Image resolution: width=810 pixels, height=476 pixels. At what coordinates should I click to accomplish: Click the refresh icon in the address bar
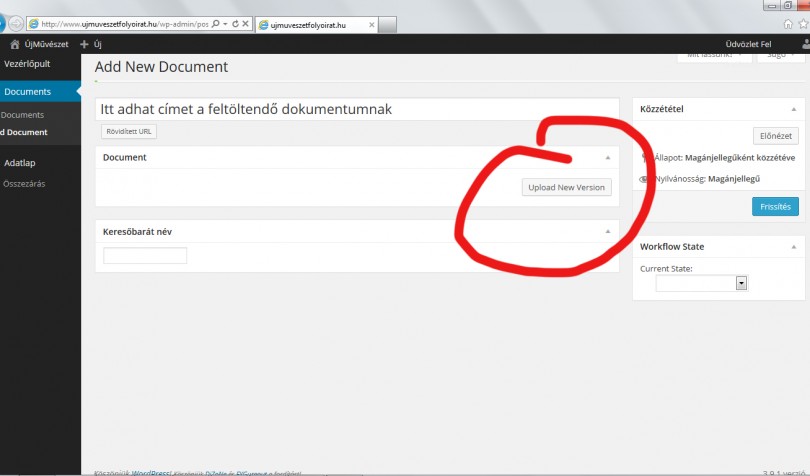pyautogui.click(x=234, y=22)
